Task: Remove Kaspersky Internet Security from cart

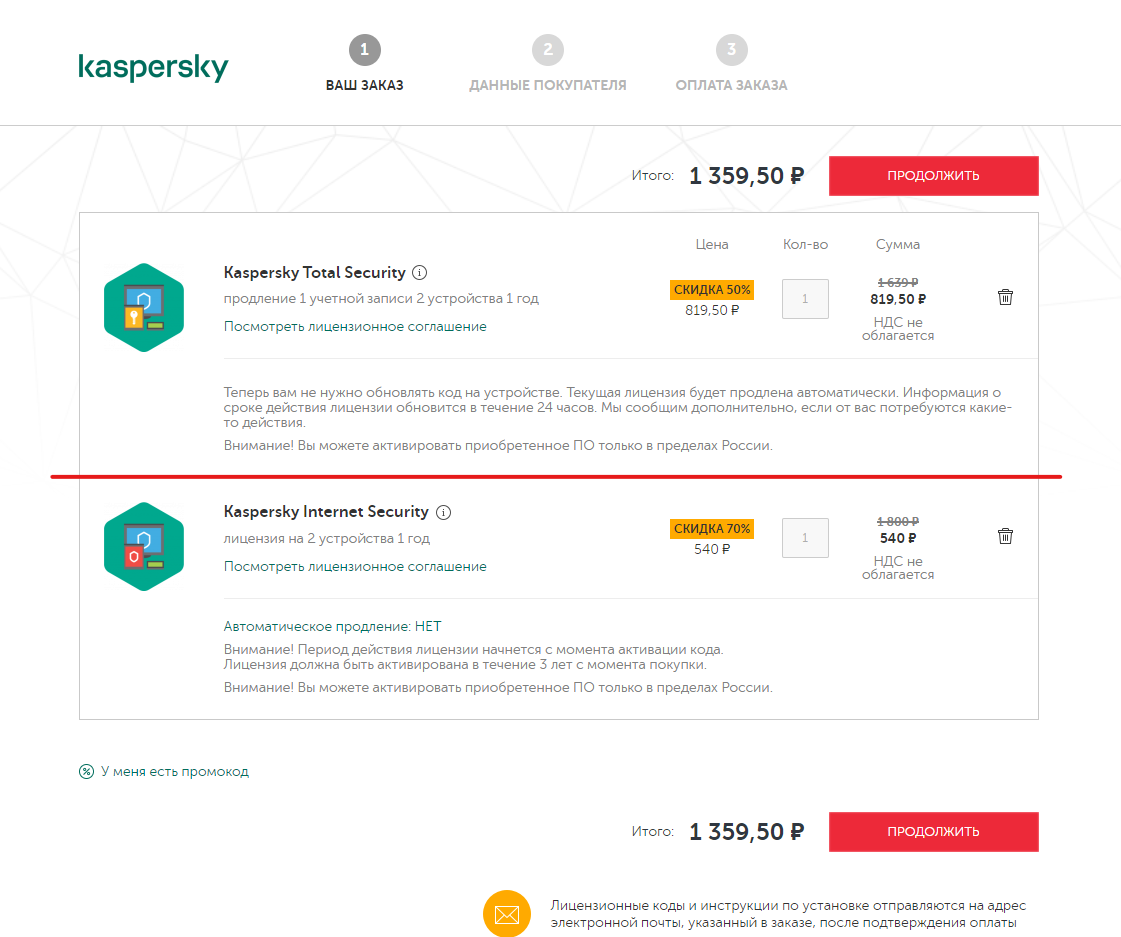Action: point(1005,536)
